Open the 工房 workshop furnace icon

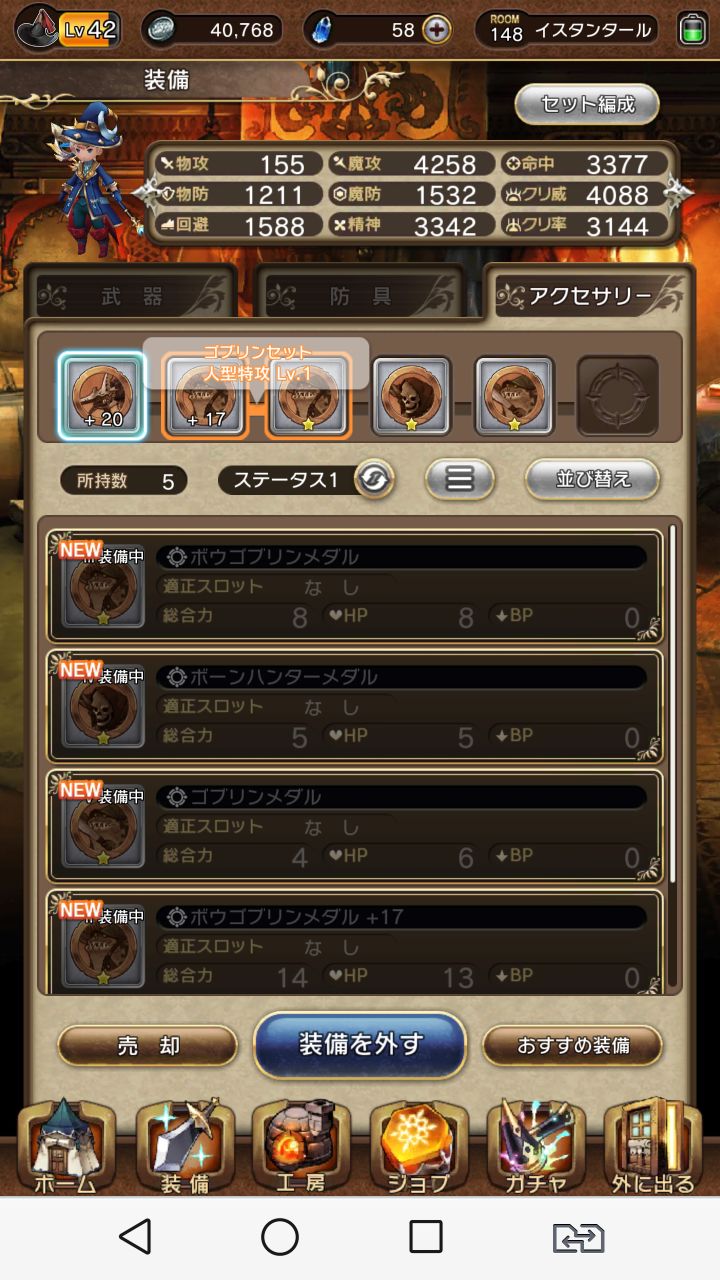[x=300, y=1147]
